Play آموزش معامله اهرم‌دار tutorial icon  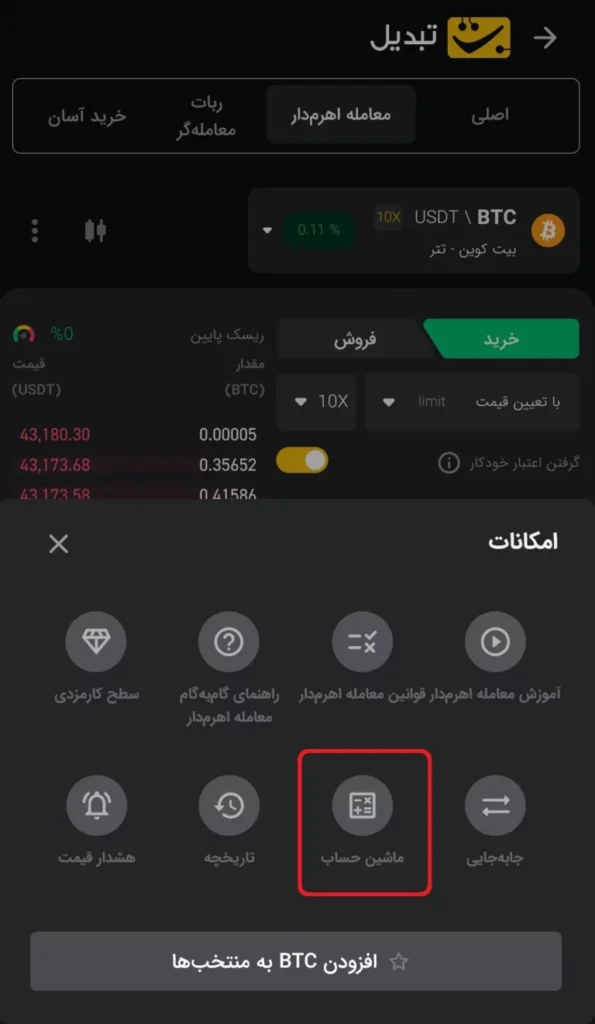click(x=495, y=642)
